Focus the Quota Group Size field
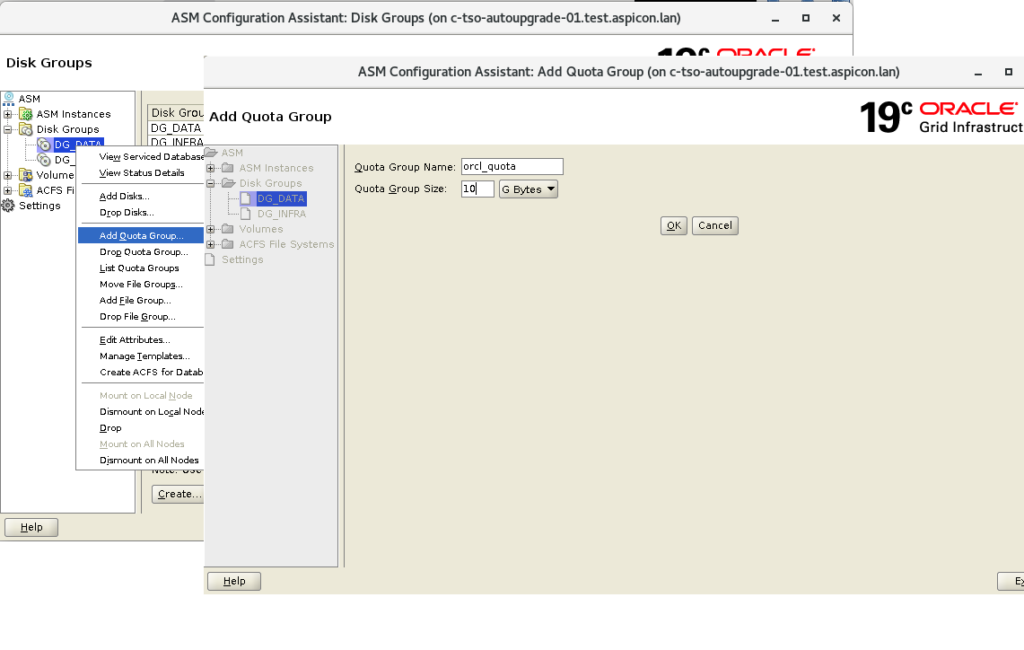The height and width of the screenshot is (650, 1024). (x=477, y=189)
